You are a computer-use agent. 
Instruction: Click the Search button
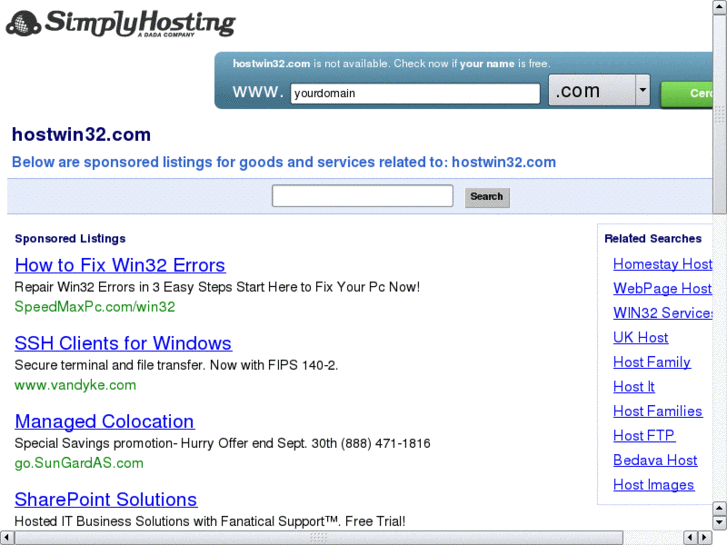coord(487,197)
